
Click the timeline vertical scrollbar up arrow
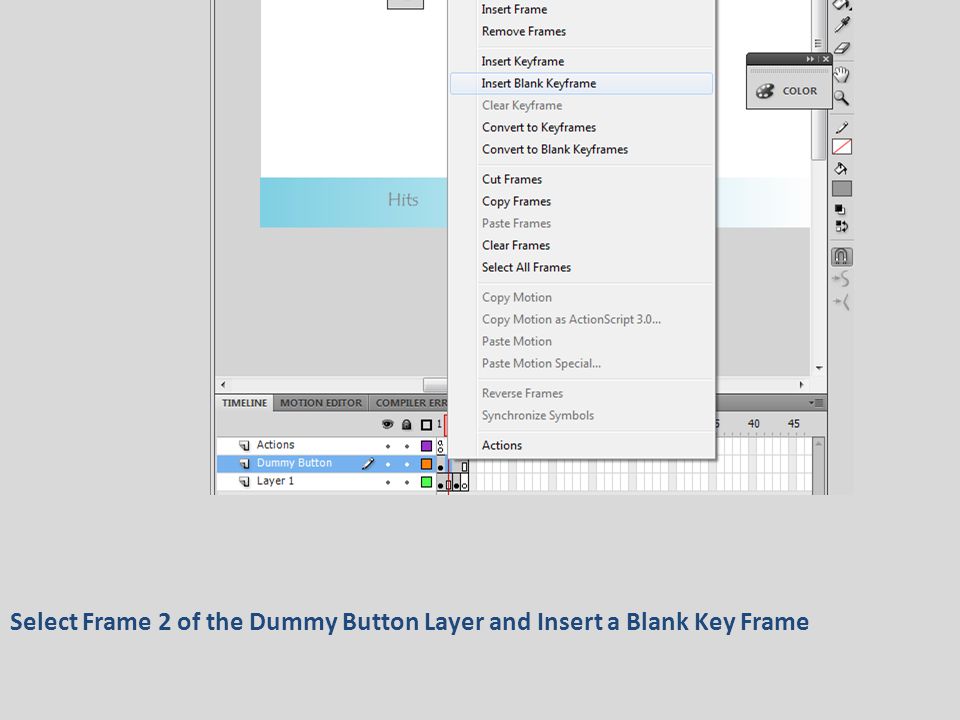point(819,443)
